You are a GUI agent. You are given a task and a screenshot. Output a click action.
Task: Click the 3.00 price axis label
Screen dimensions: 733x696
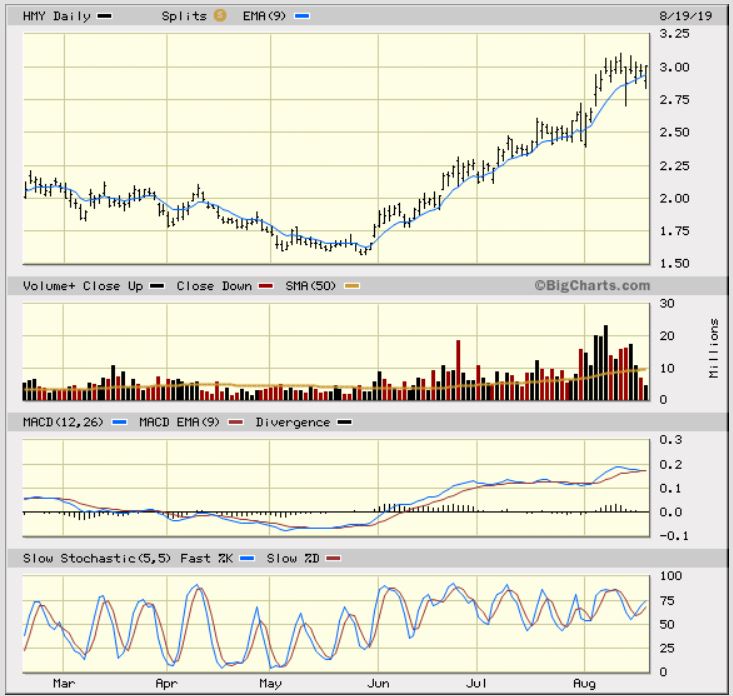677,67
